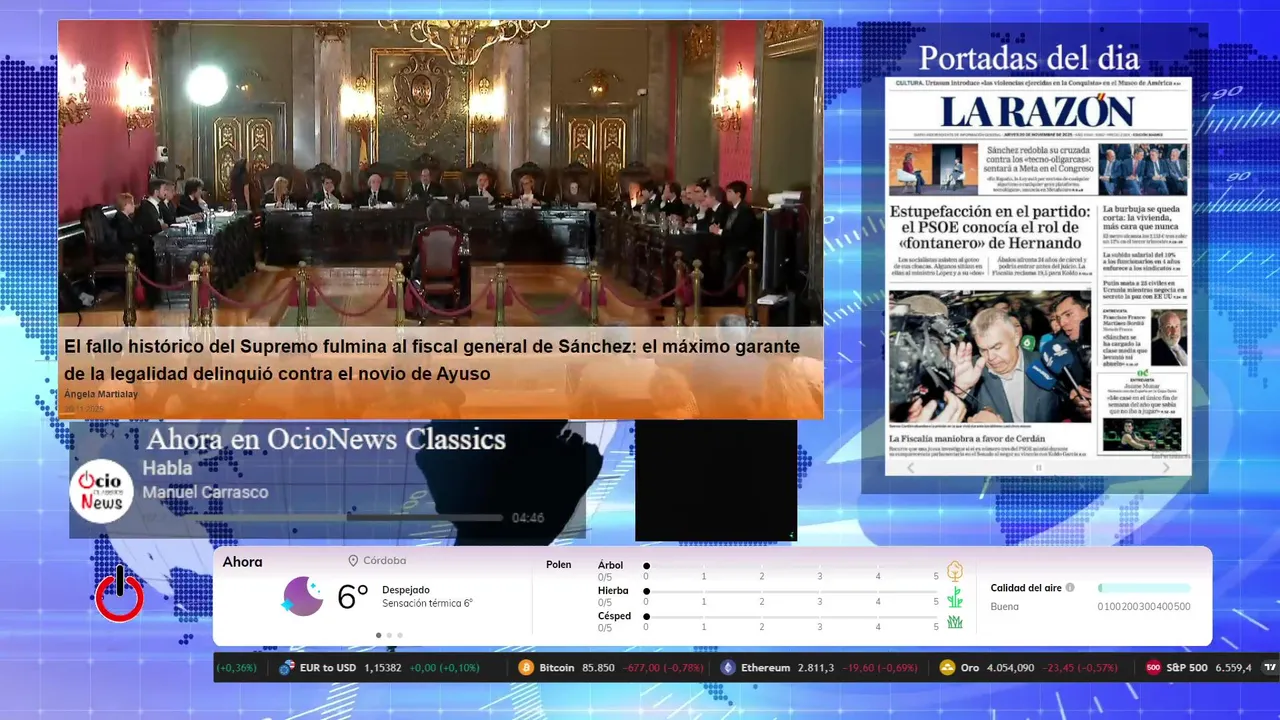Click the Oro price '4.054,090'

pos(1011,668)
